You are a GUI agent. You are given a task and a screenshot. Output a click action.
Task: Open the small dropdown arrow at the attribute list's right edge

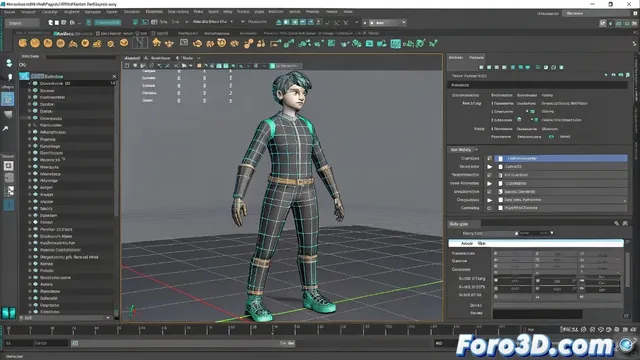624,201
